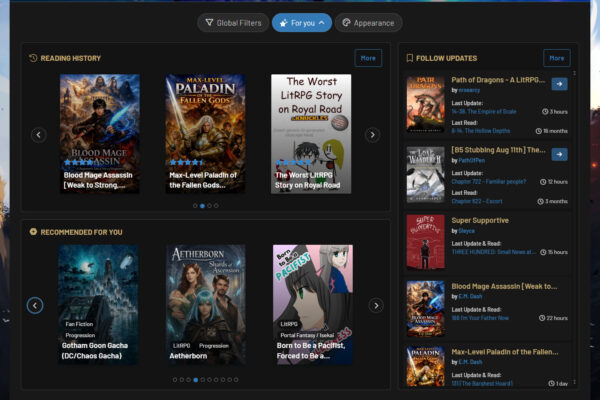Click Path of Dragons arrow button

click(x=559, y=84)
